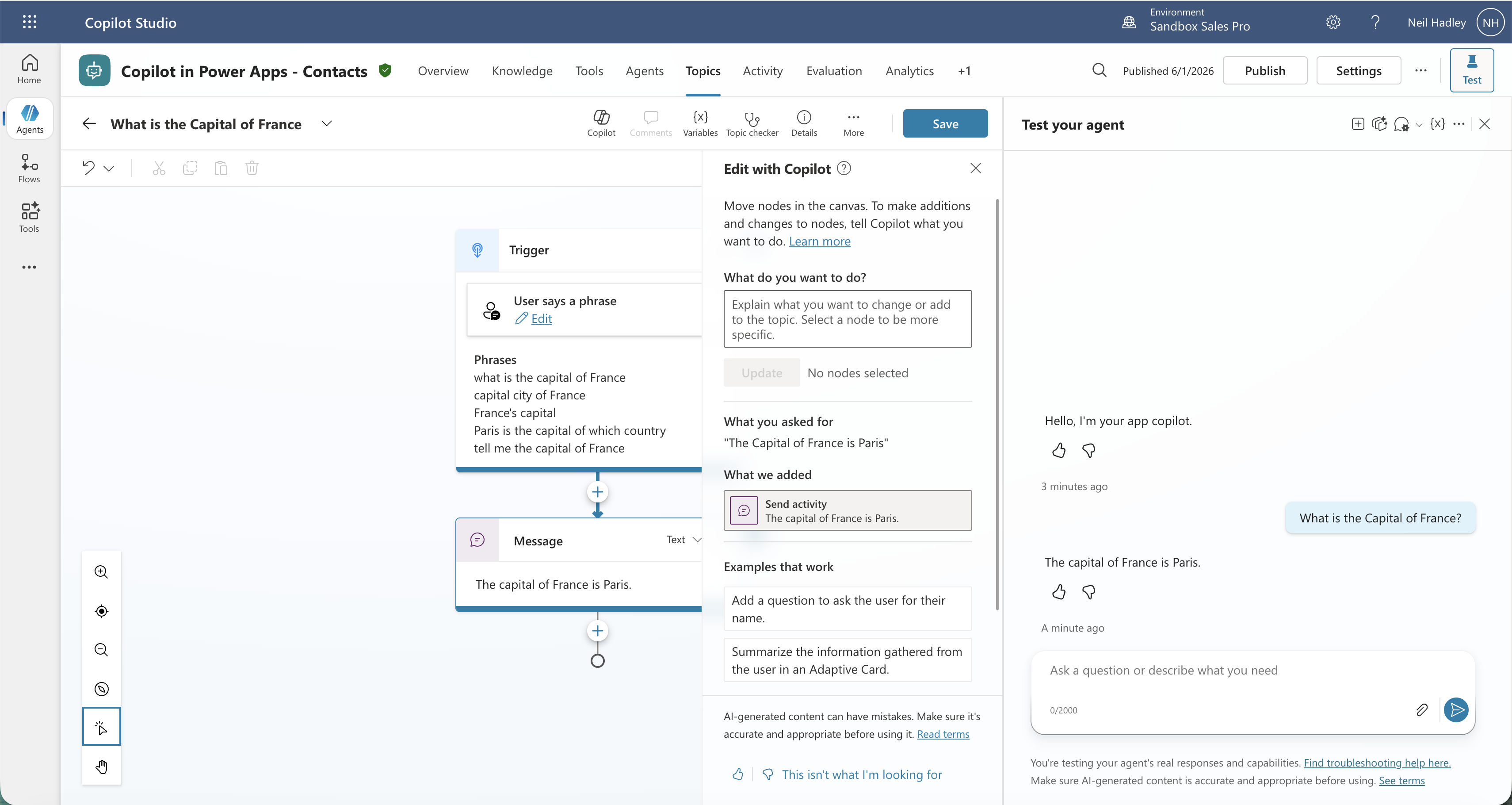Screen dimensions: 1512x805
Task: Edit the trigger phrases link
Action: pos(541,318)
